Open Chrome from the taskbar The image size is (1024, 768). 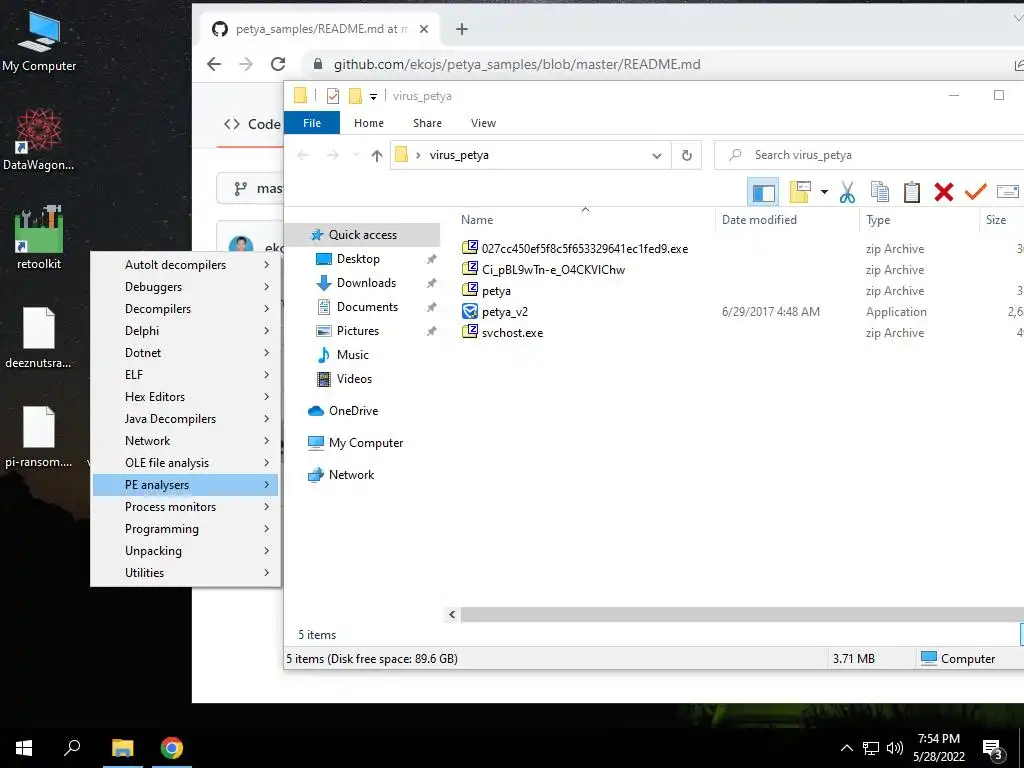tap(172, 748)
